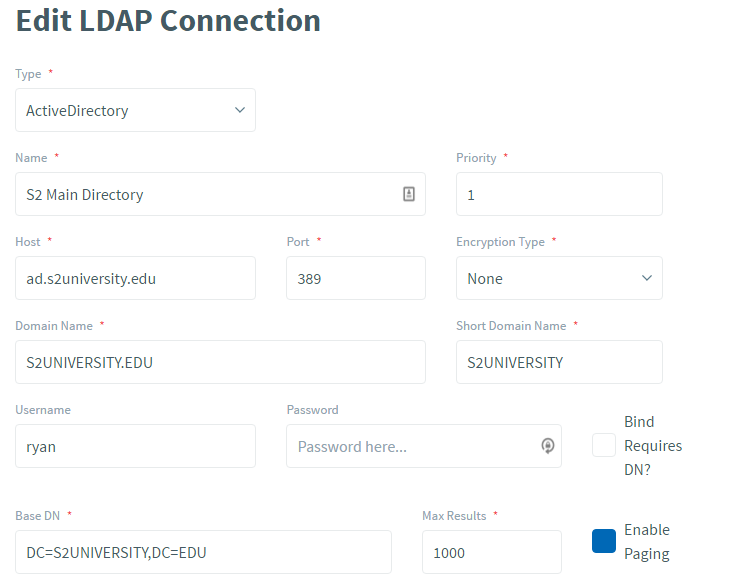Open the Encryption Type dropdown showing None
This screenshot has height=581, width=742.
pyautogui.click(x=558, y=278)
